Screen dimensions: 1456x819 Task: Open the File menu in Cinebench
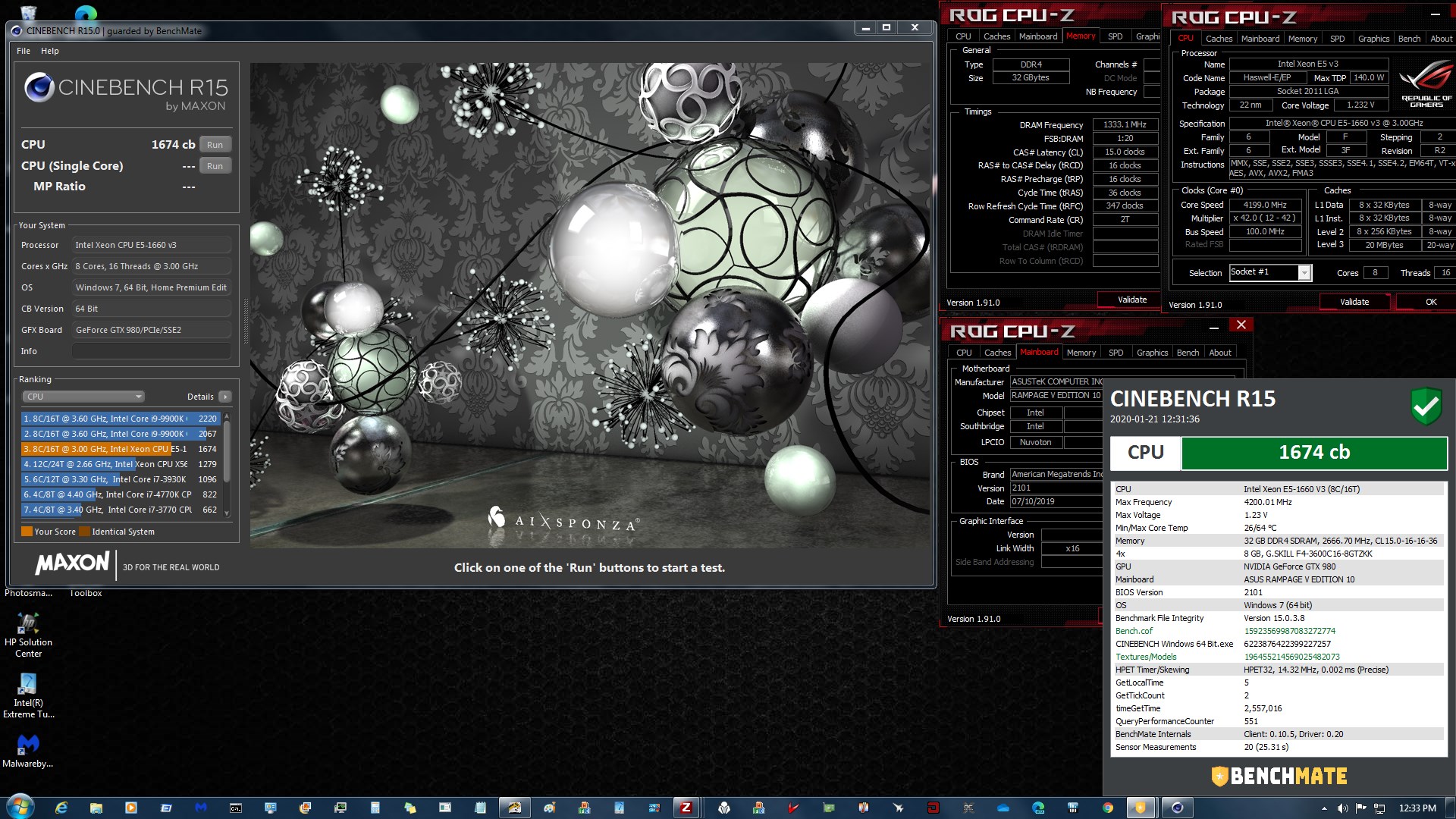tap(24, 51)
